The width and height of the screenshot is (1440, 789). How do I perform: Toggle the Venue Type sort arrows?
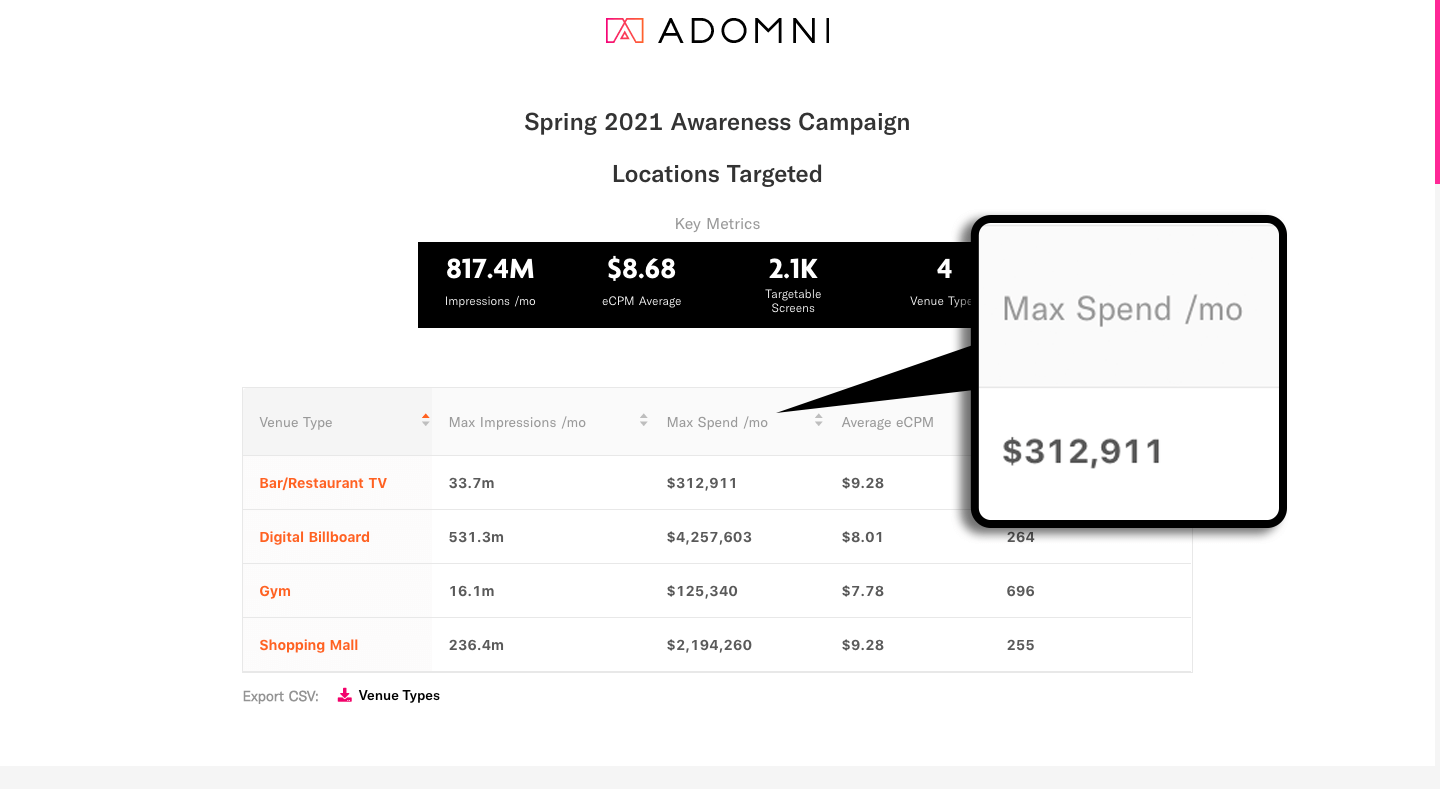(x=426, y=421)
